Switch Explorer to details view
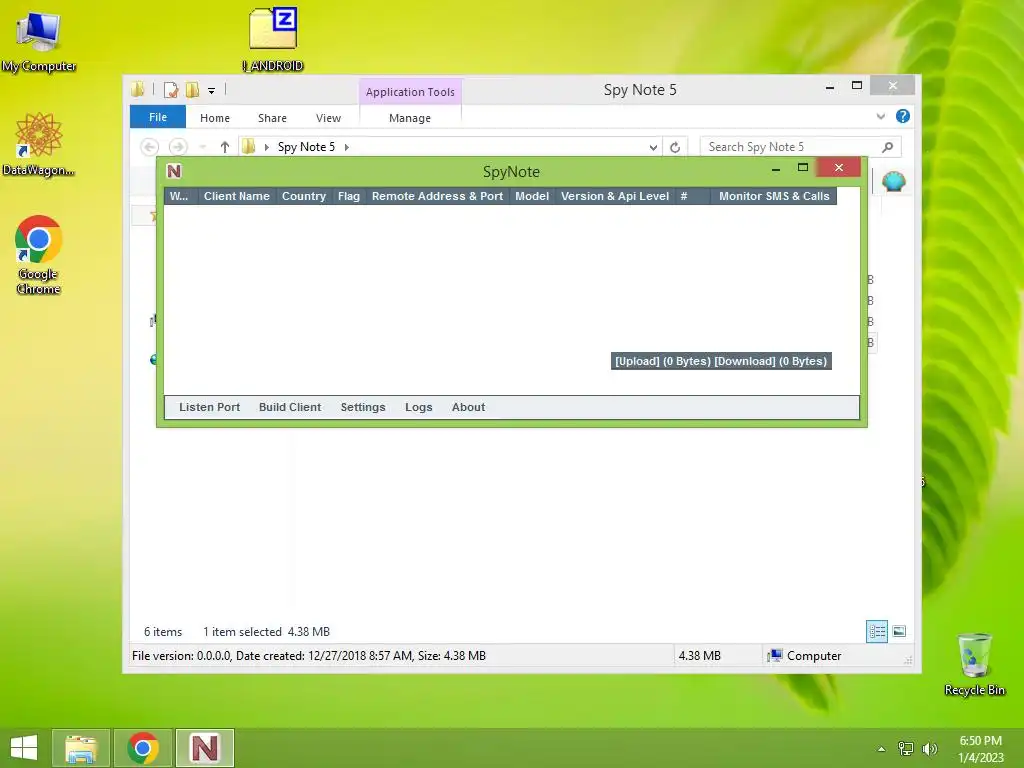 click(877, 632)
